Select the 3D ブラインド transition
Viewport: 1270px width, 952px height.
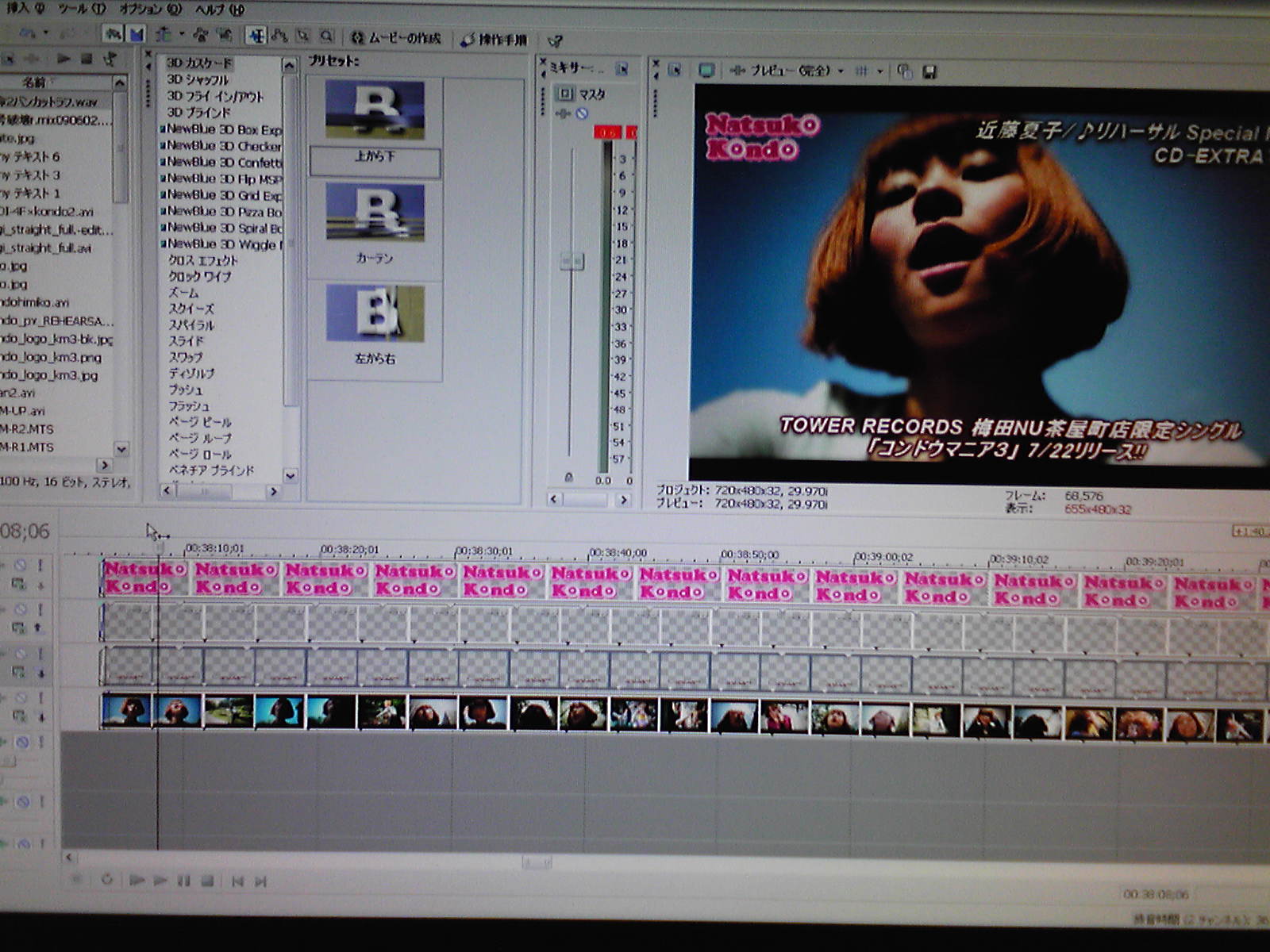(198, 112)
